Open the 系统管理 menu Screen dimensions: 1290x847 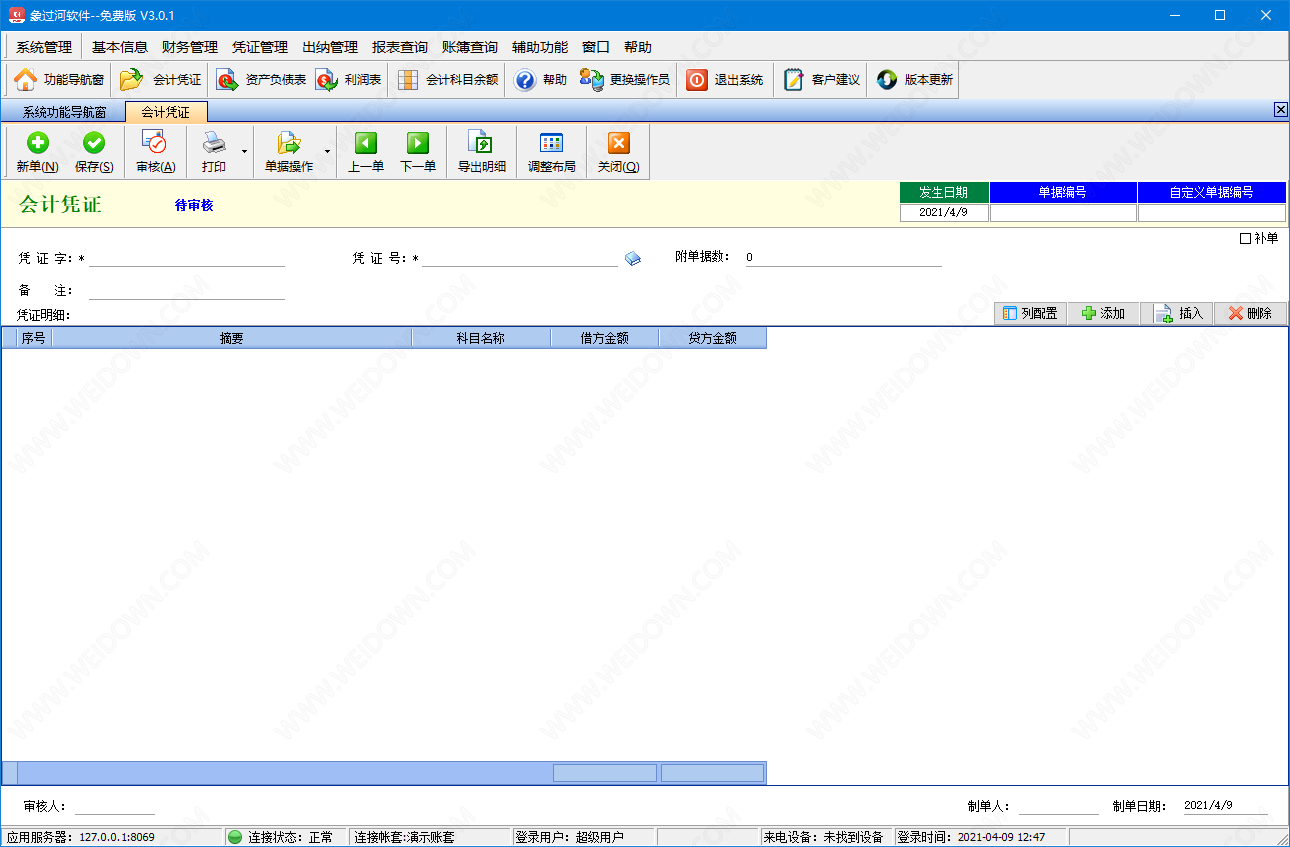44,47
